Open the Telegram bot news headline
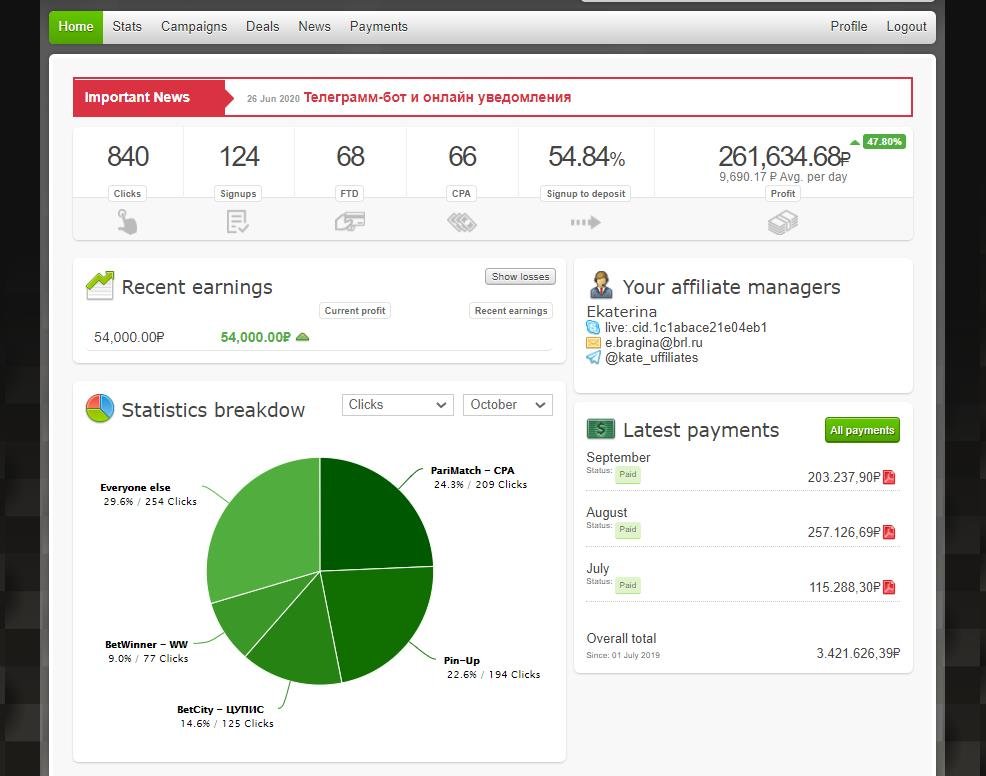Viewport: 986px width, 776px height. (x=437, y=98)
